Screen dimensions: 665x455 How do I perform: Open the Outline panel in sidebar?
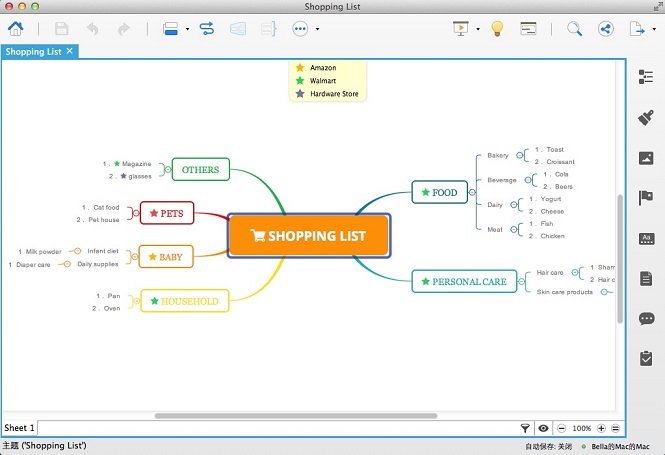(645, 78)
